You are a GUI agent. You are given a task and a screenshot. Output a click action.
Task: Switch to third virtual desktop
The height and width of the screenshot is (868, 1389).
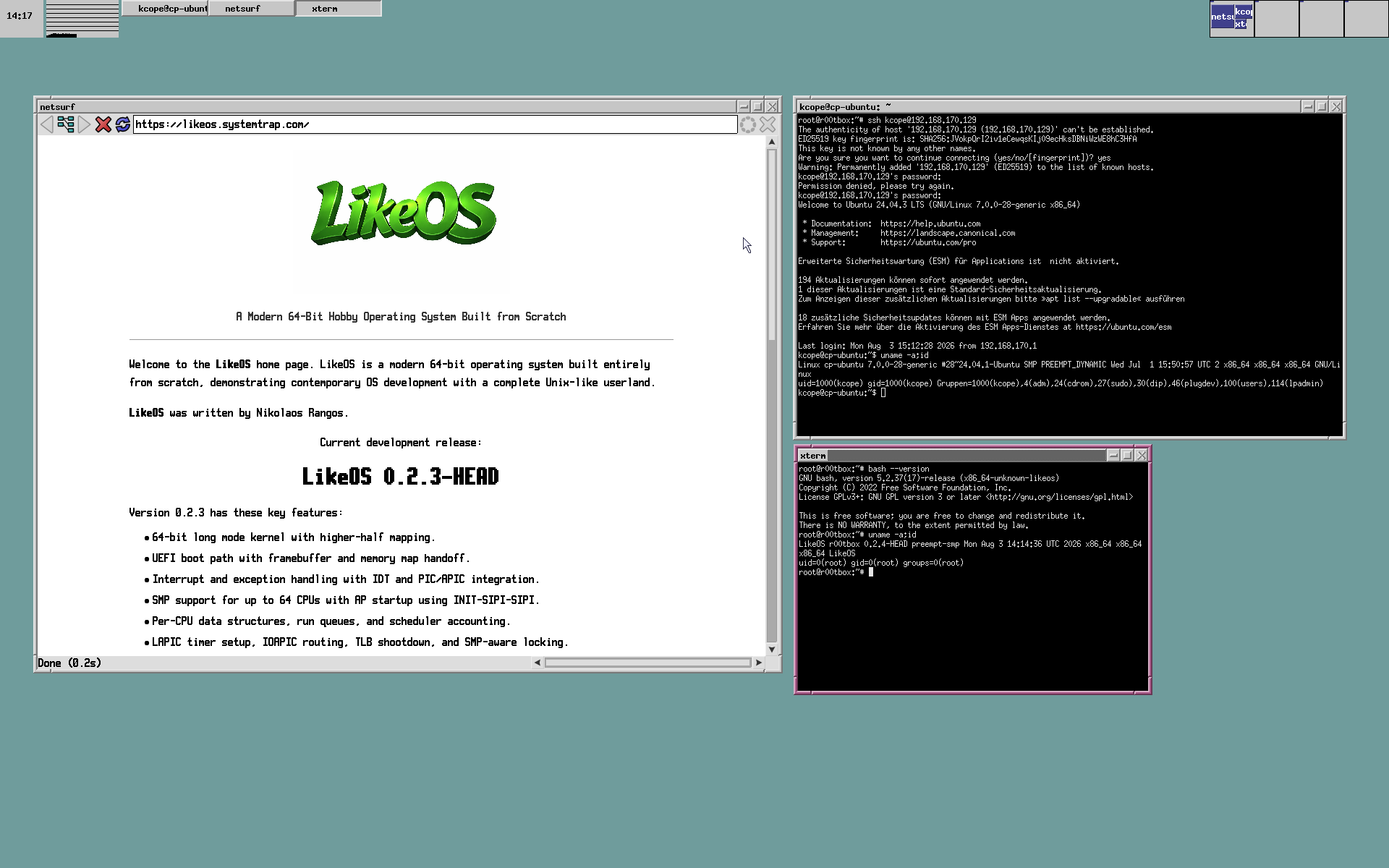click(1322, 19)
